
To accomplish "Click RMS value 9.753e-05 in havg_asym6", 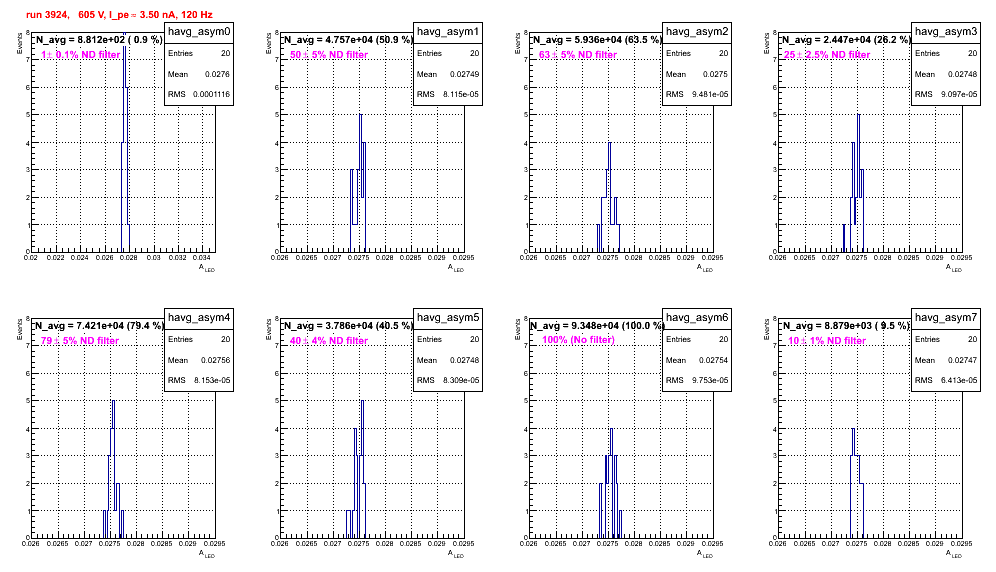I will (x=710, y=380).
